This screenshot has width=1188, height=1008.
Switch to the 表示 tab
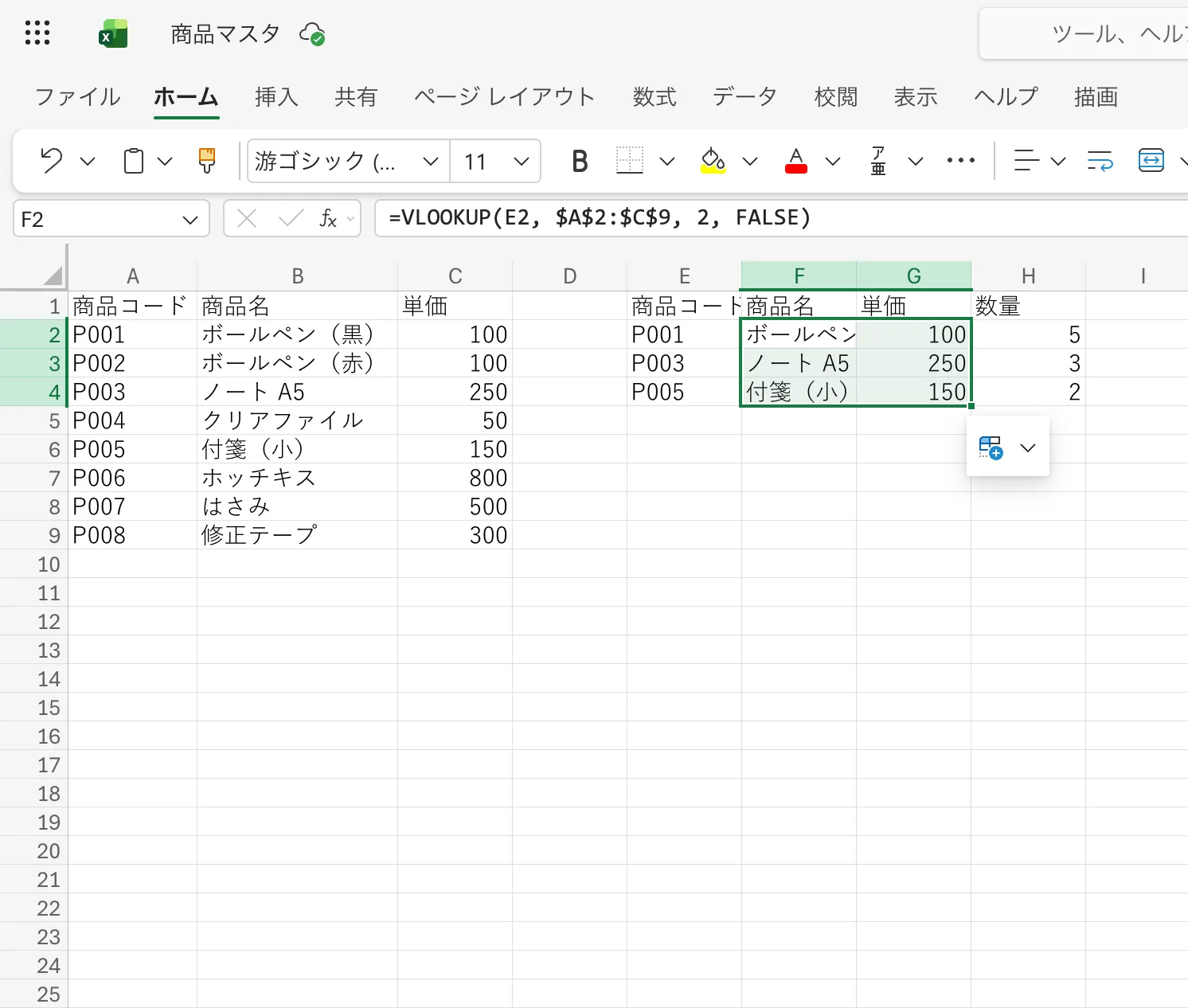click(x=916, y=97)
